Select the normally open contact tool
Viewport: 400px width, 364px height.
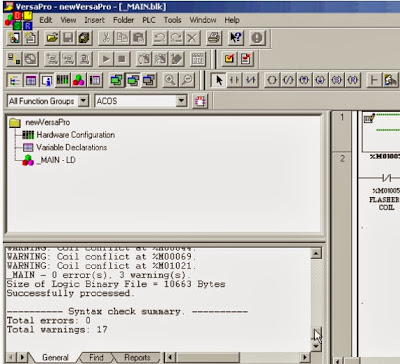(x=235, y=80)
